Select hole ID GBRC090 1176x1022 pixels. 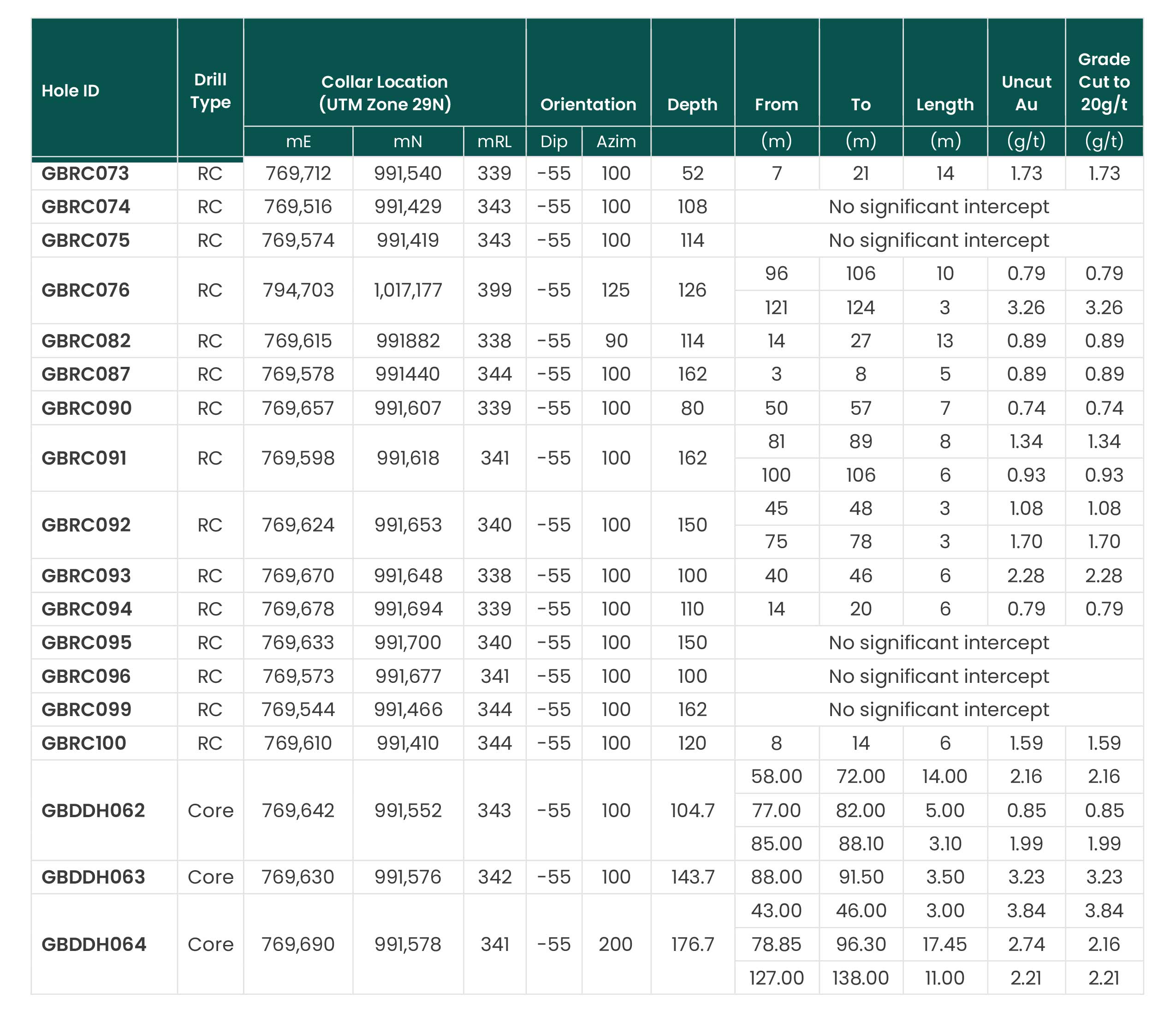tap(87, 408)
